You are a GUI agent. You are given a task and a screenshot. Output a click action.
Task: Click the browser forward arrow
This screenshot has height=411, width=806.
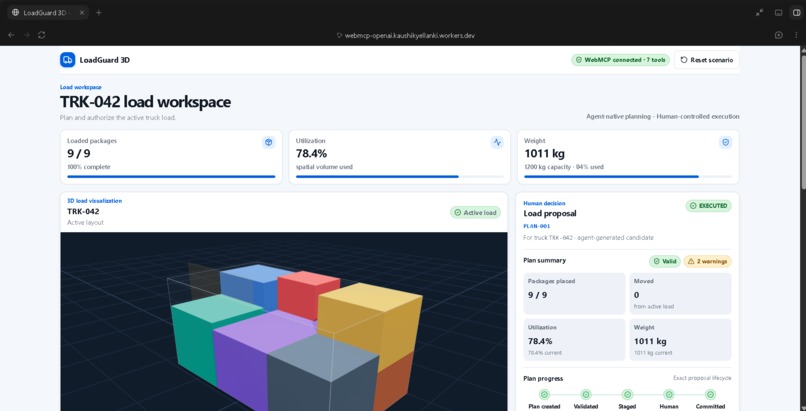27,35
